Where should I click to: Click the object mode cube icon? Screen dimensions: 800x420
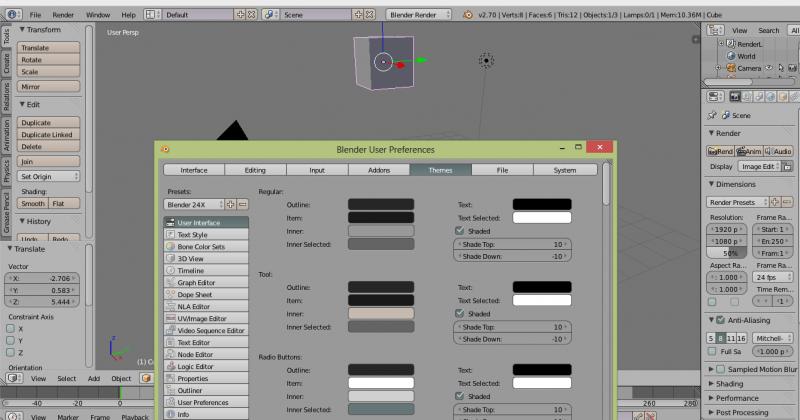[x=146, y=378]
